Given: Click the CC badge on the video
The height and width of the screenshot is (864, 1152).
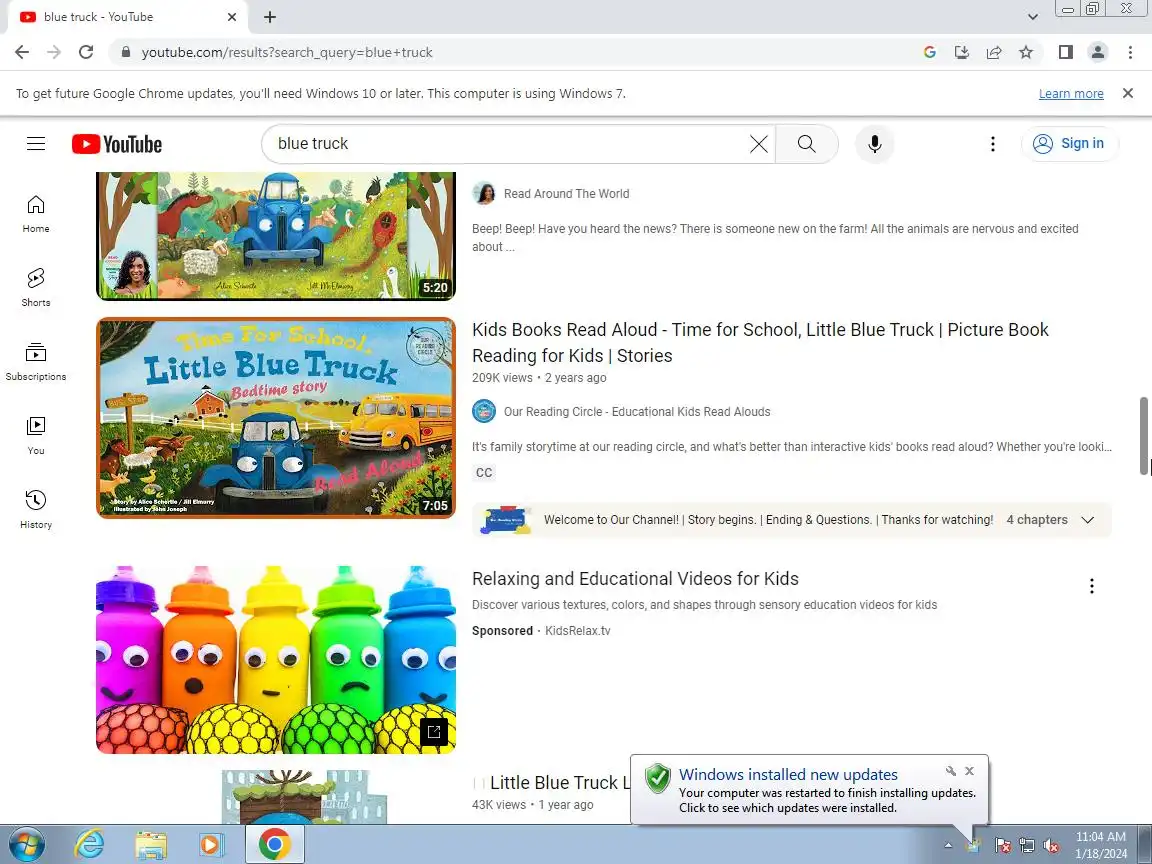Looking at the screenshot, I should 484,472.
